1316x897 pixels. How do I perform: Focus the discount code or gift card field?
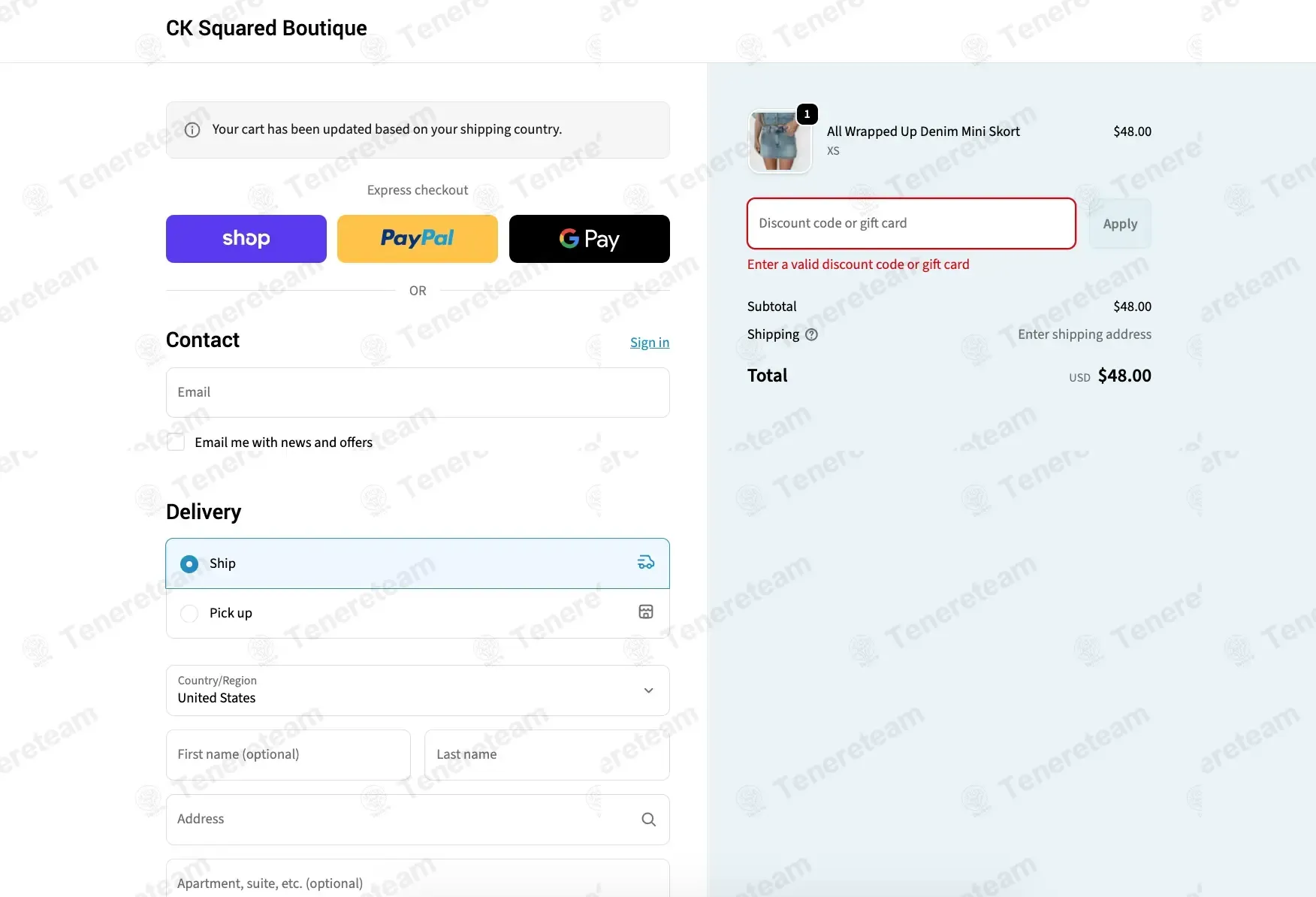[x=910, y=223]
